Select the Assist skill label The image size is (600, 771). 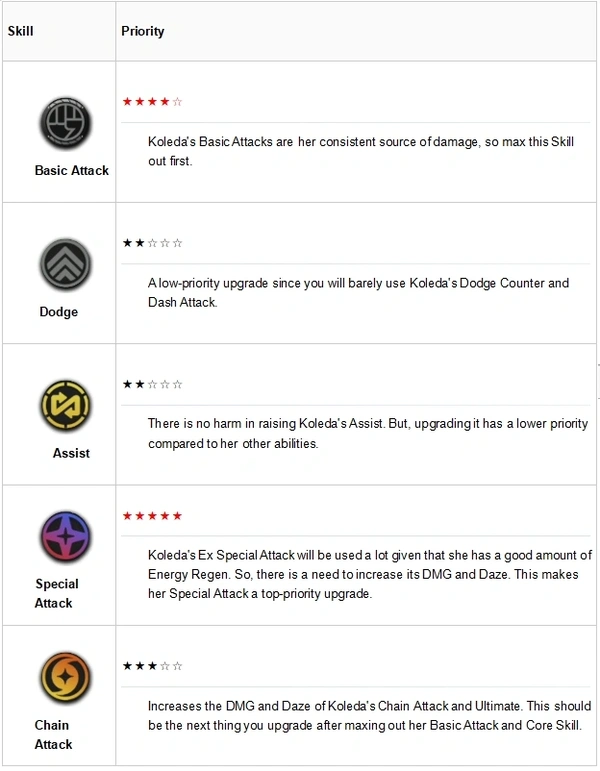click(x=71, y=453)
